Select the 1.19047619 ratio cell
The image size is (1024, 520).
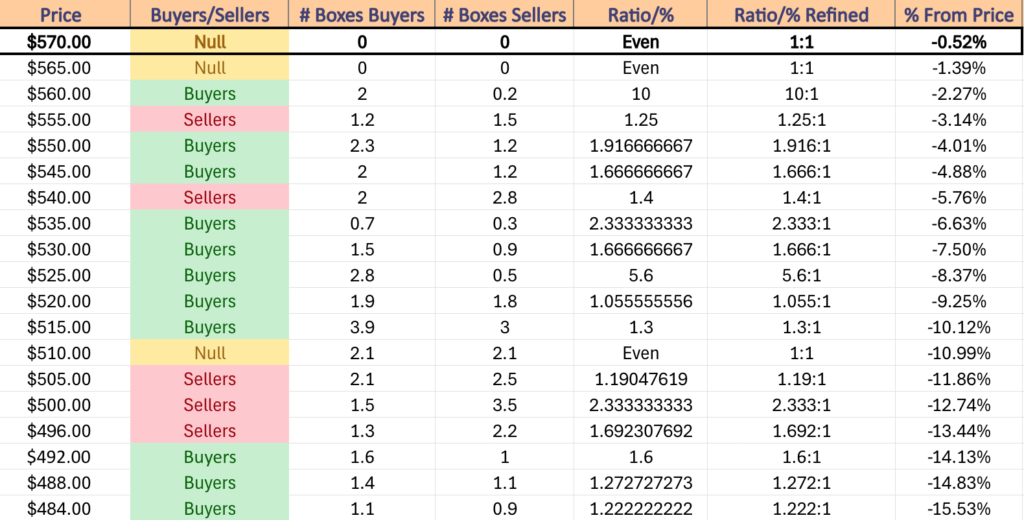640,379
